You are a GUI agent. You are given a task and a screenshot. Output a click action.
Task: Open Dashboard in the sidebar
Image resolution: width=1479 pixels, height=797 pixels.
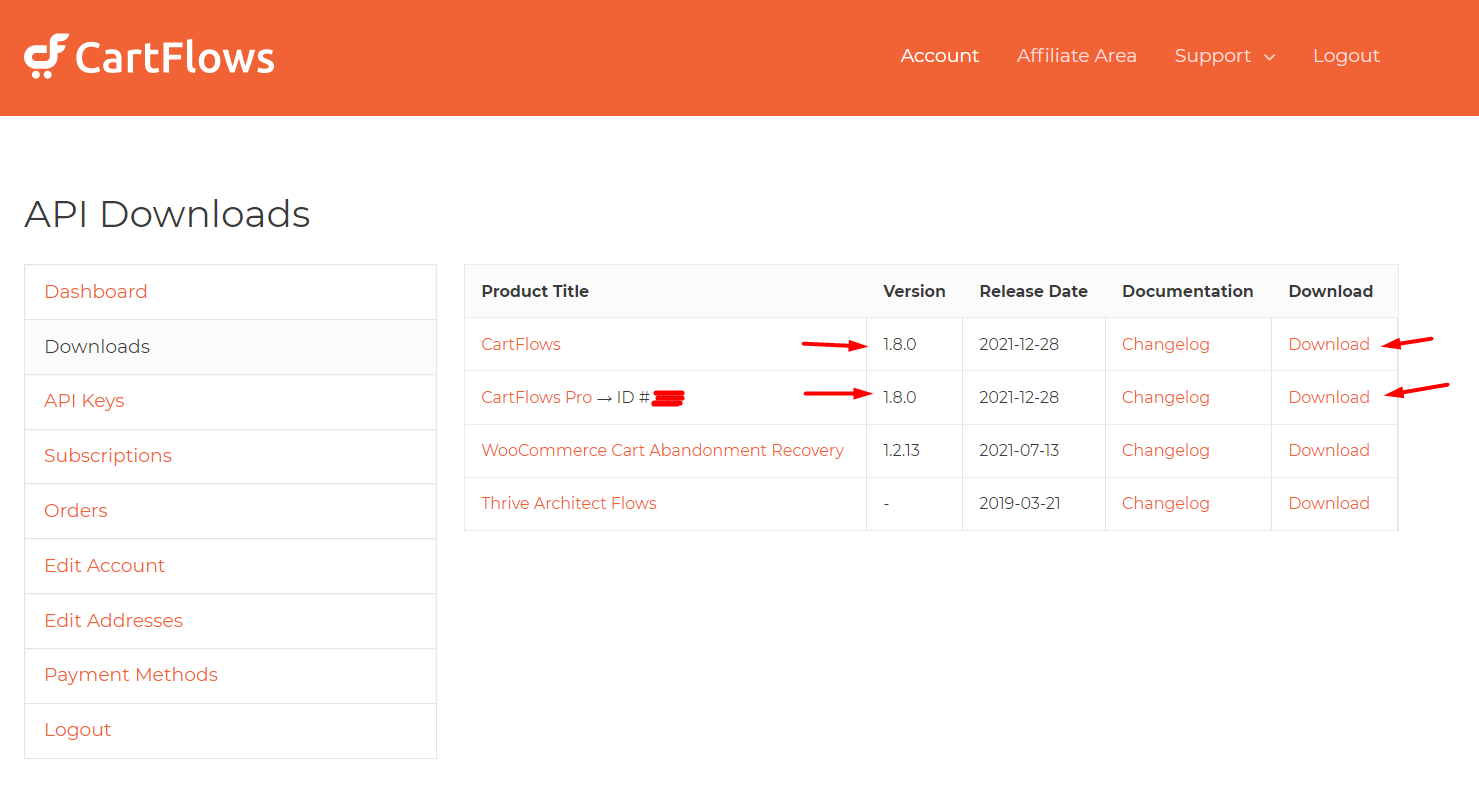coord(95,292)
